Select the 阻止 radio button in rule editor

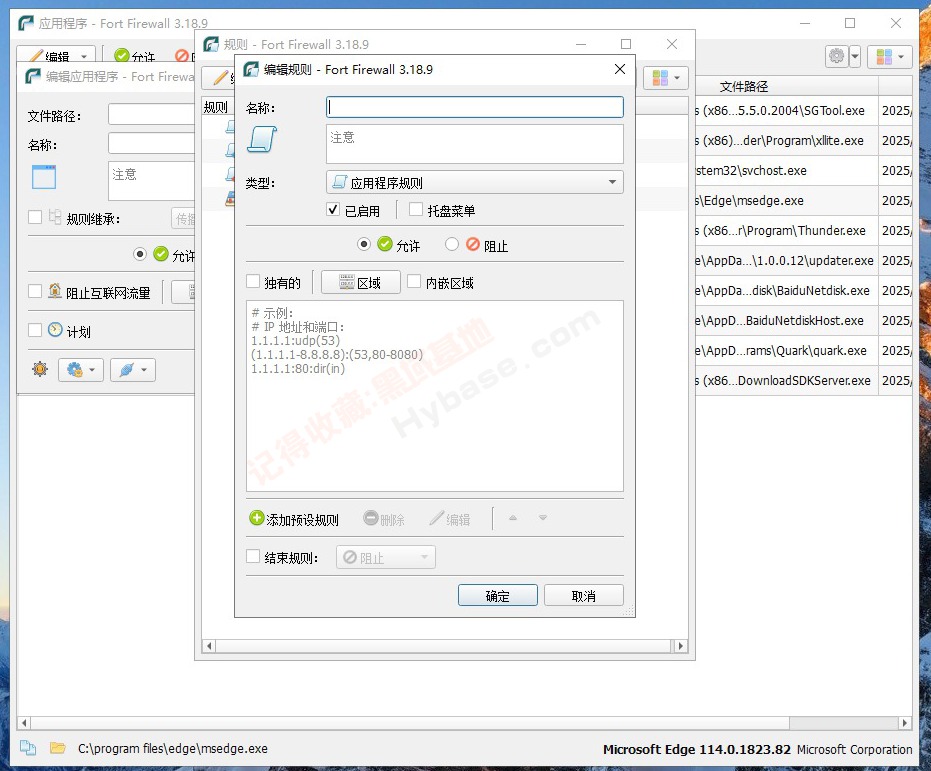452,244
